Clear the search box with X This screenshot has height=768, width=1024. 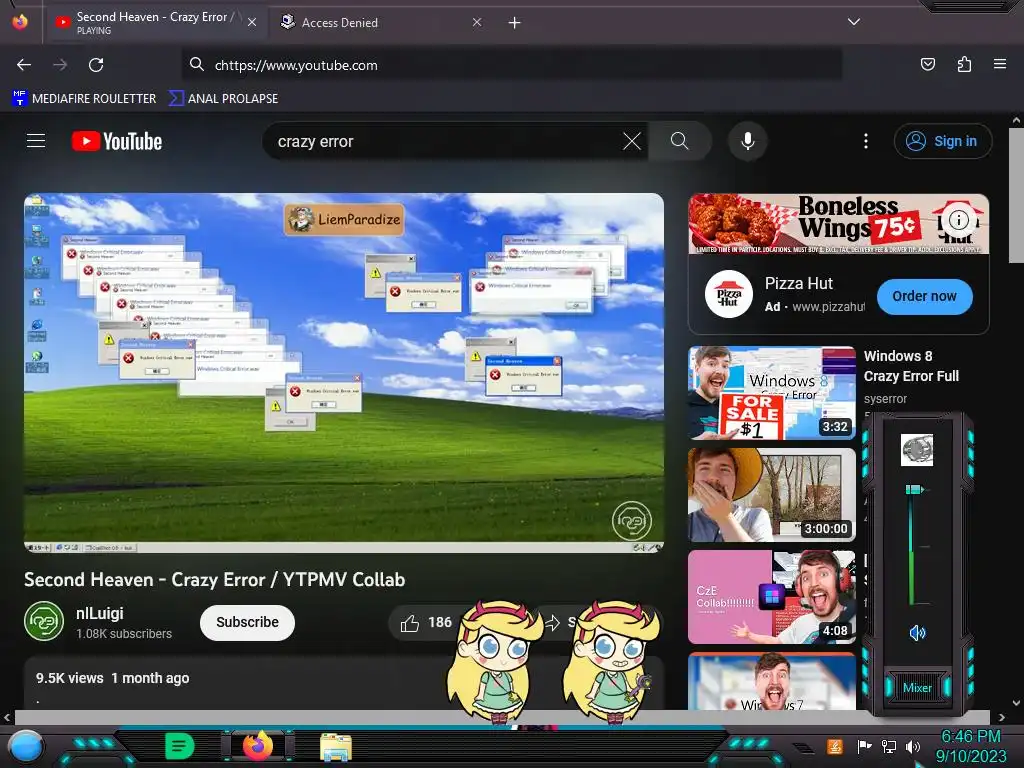tap(632, 141)
